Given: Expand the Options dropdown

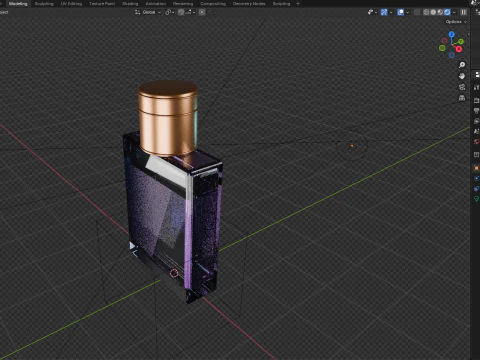Looking at the screenshot, I should [x=456, y=22].
